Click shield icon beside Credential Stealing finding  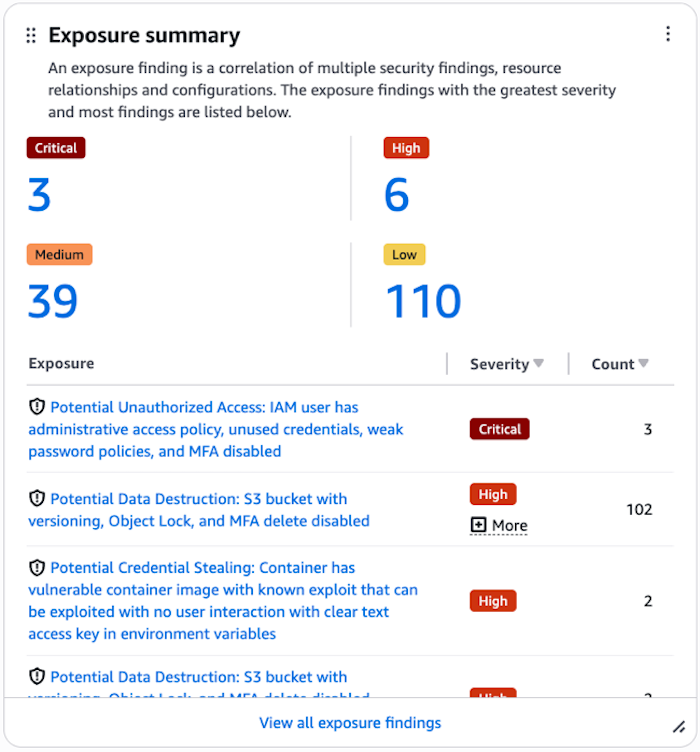tap(37, 568)
